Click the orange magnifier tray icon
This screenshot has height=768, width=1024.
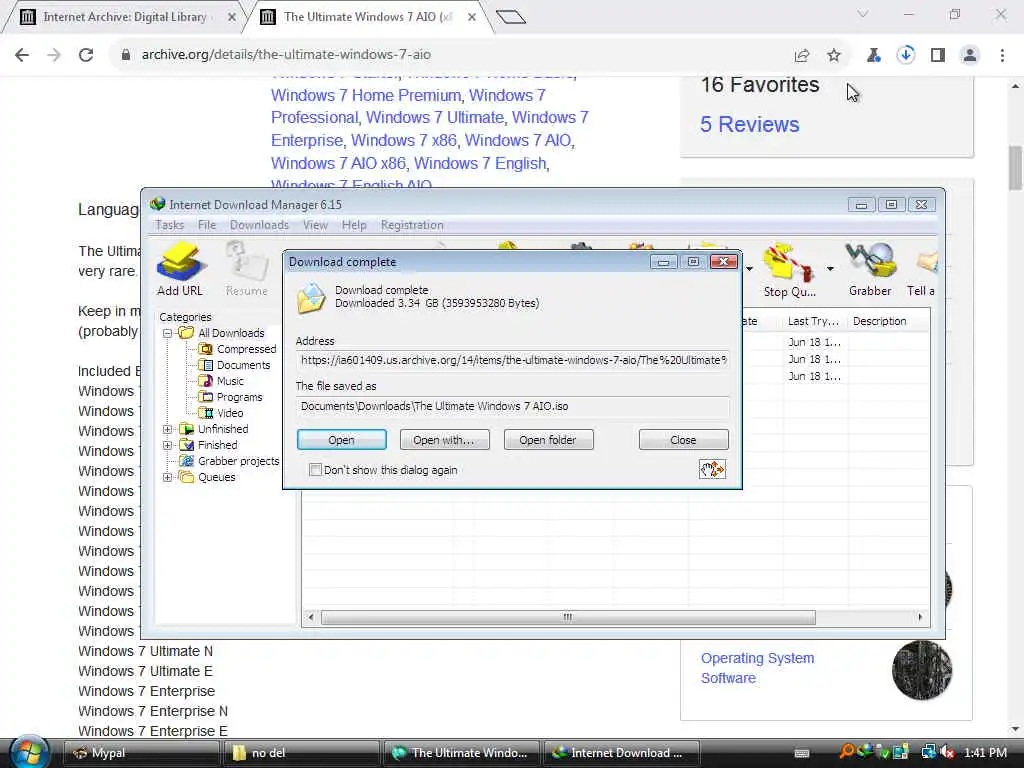(847, 752)
